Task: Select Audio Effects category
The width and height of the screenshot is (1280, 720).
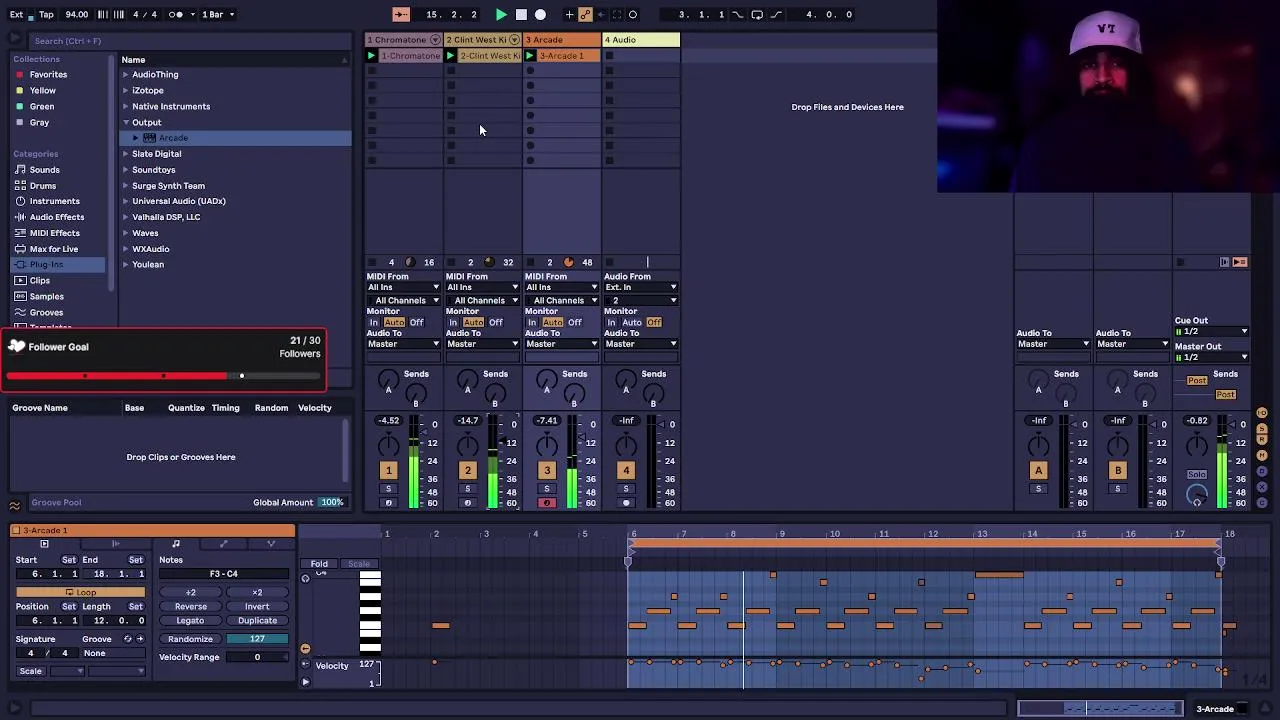Action: point(57,217)
